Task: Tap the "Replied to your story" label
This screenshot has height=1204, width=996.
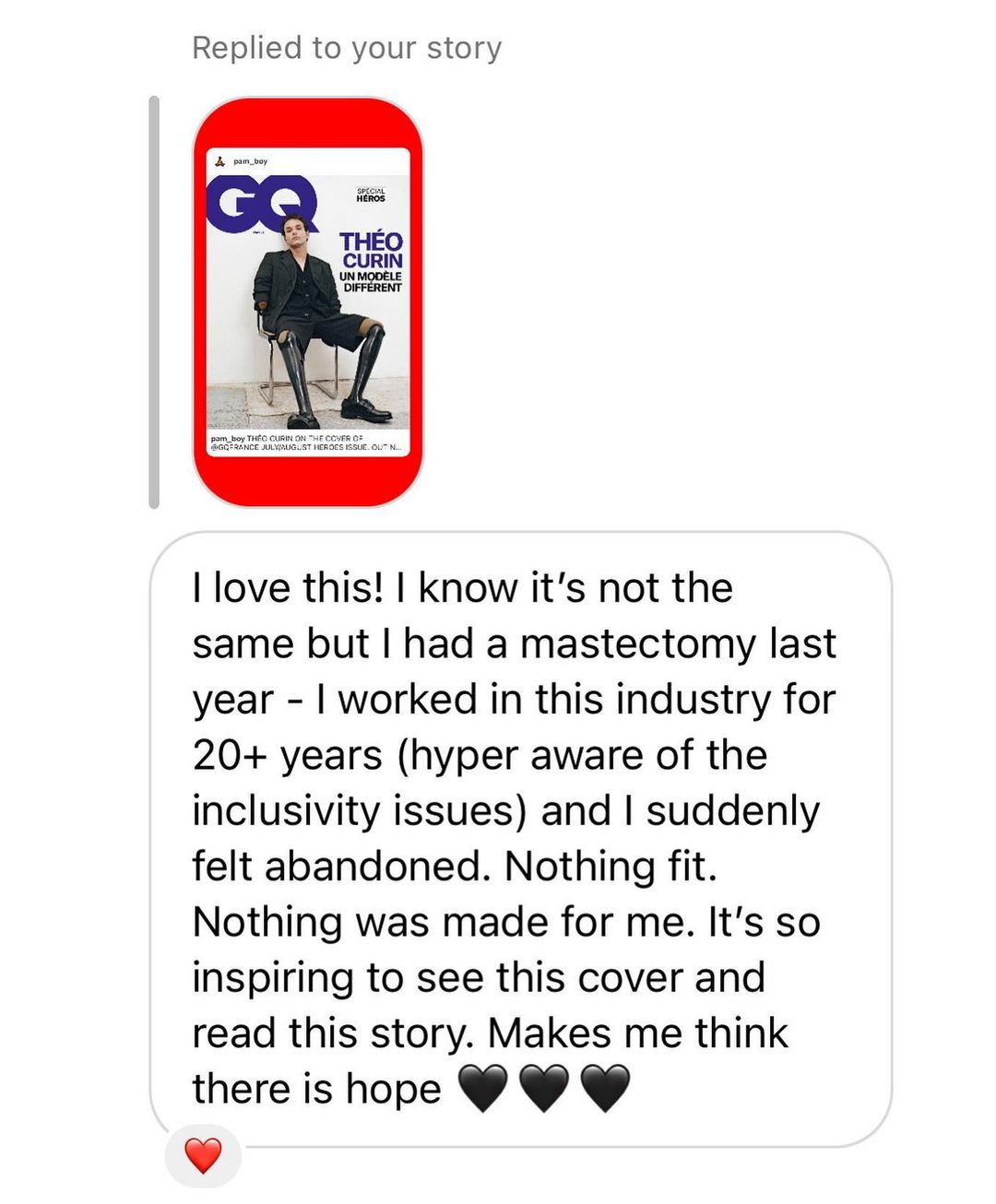Action: [x=347, y=48]
